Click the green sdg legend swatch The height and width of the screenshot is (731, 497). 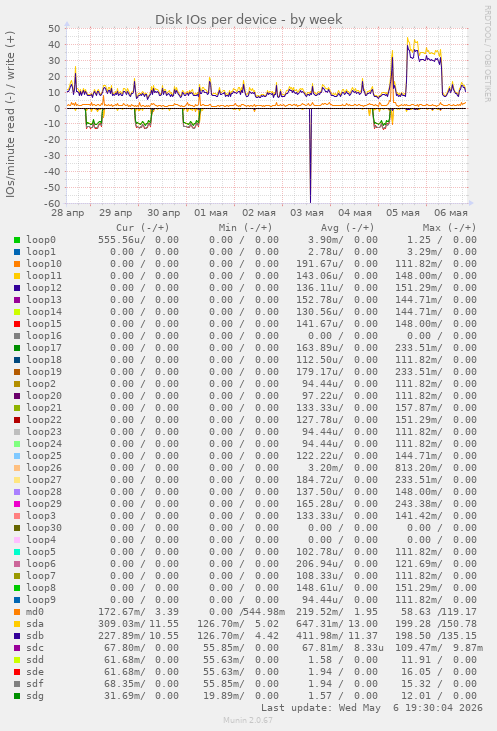point(17,696)
